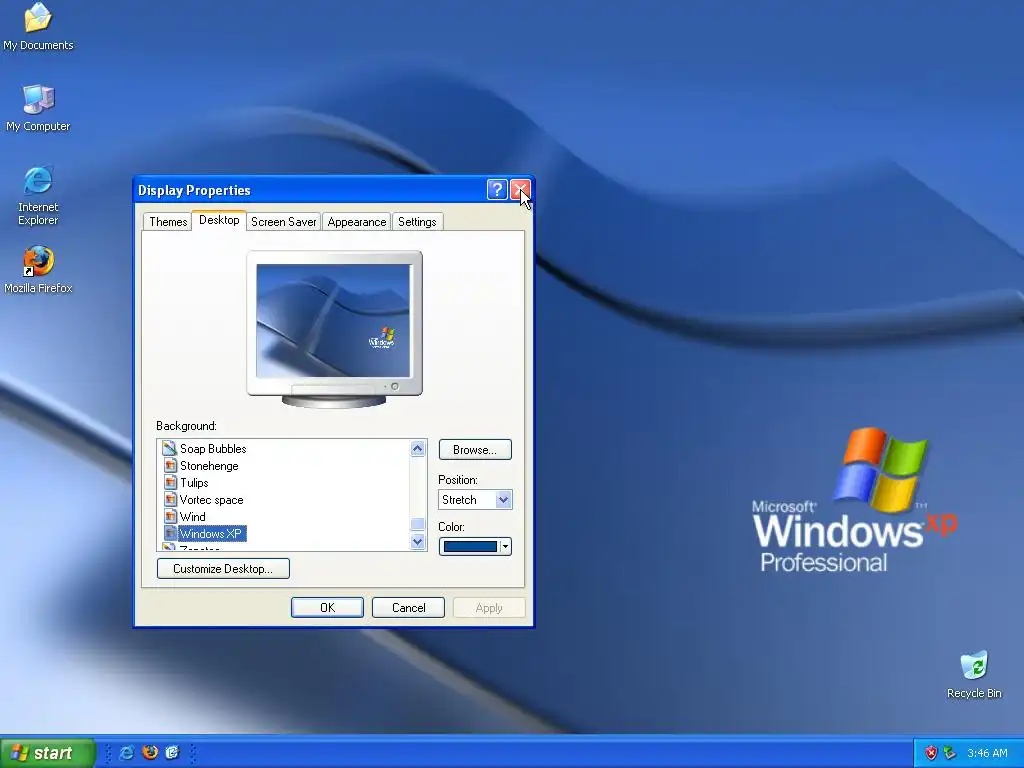Select the My Computer desktop icon
Image resolution: width=1024 pixels, height=768 pixels.
(x=38, y=108)
